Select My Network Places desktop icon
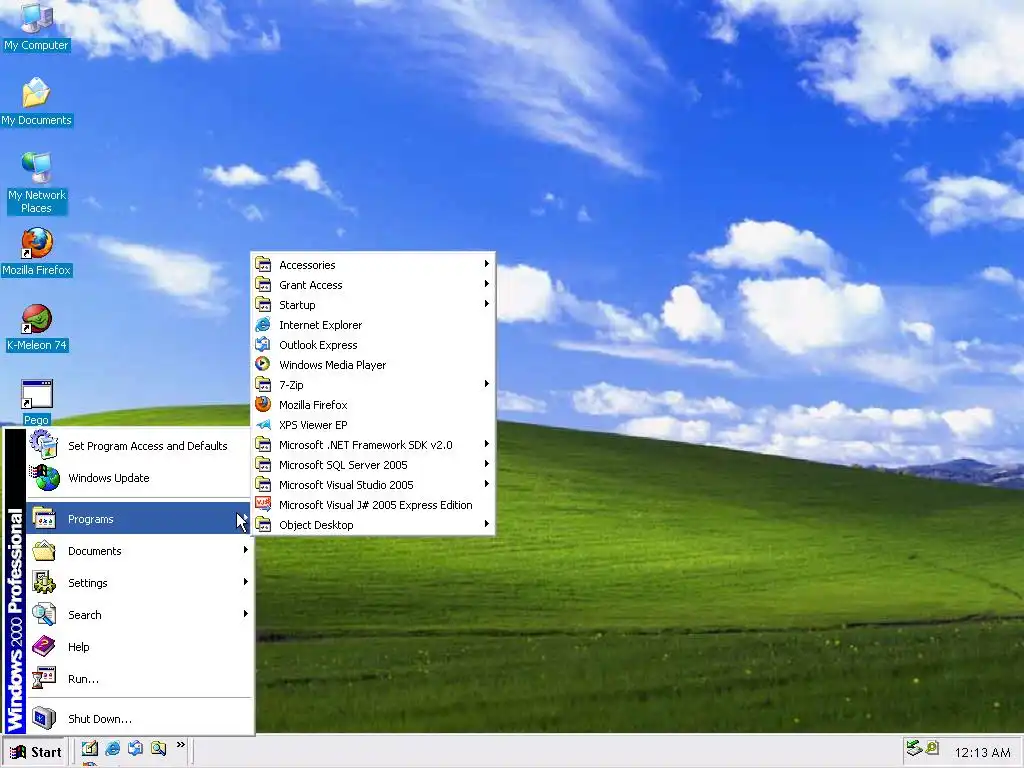 coord(36,183)
